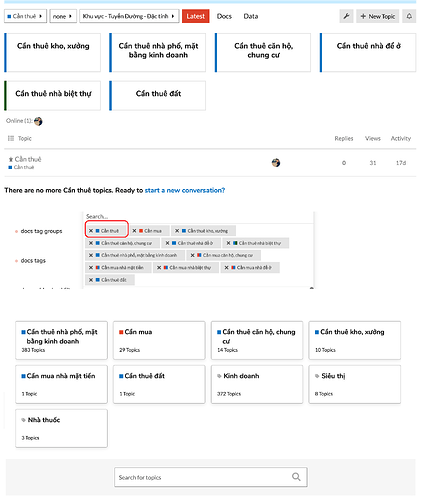Click the topic list bulk-select icon

(11, 138)
